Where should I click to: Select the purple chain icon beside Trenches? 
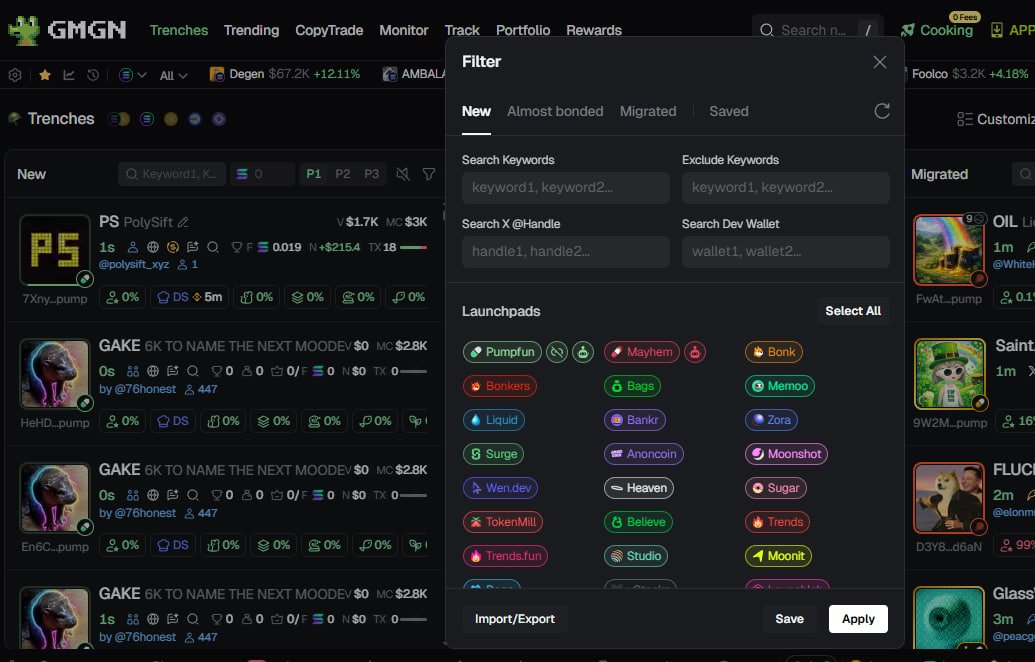coord(219,119)
